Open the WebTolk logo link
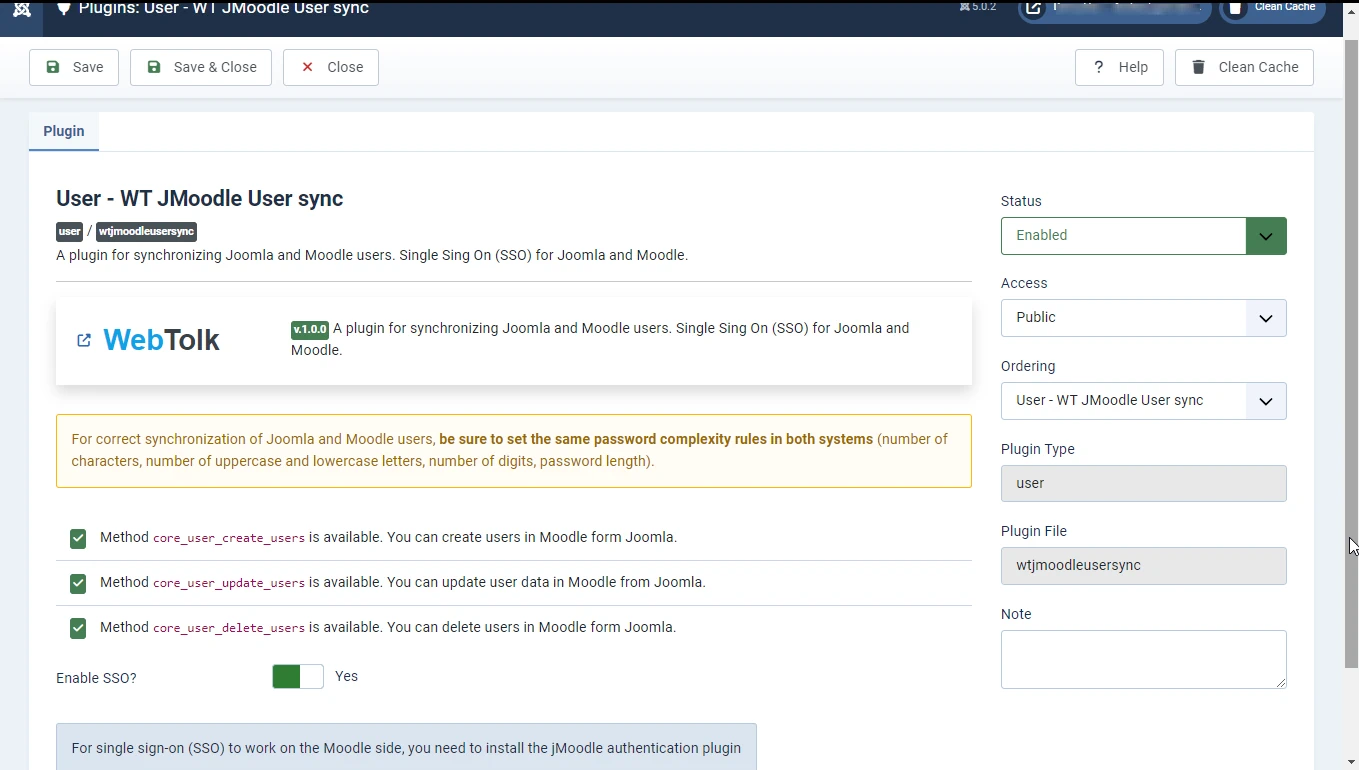The height and width of the screenshot is (770, 1359). (x=161, y=340)
